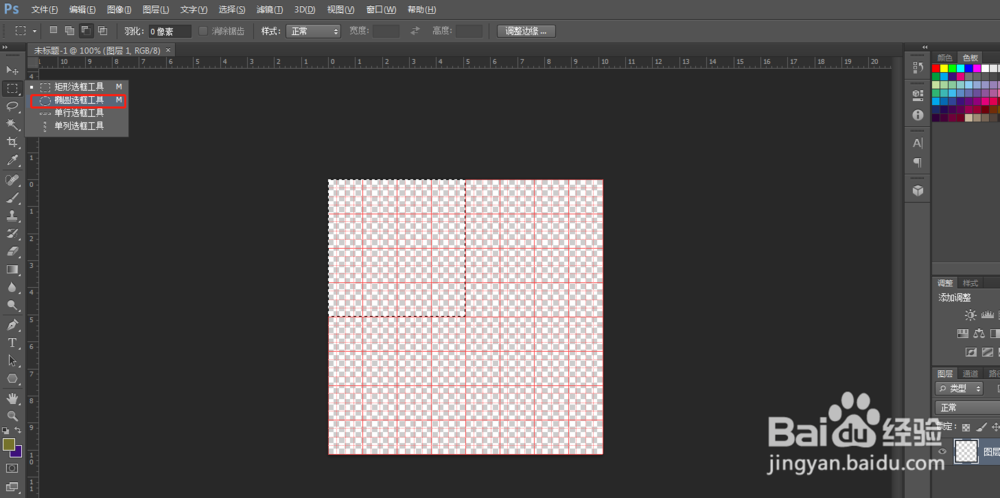1000x498 pixels.
Task: Click background color swatch
Action: click(x=16, y=451)
